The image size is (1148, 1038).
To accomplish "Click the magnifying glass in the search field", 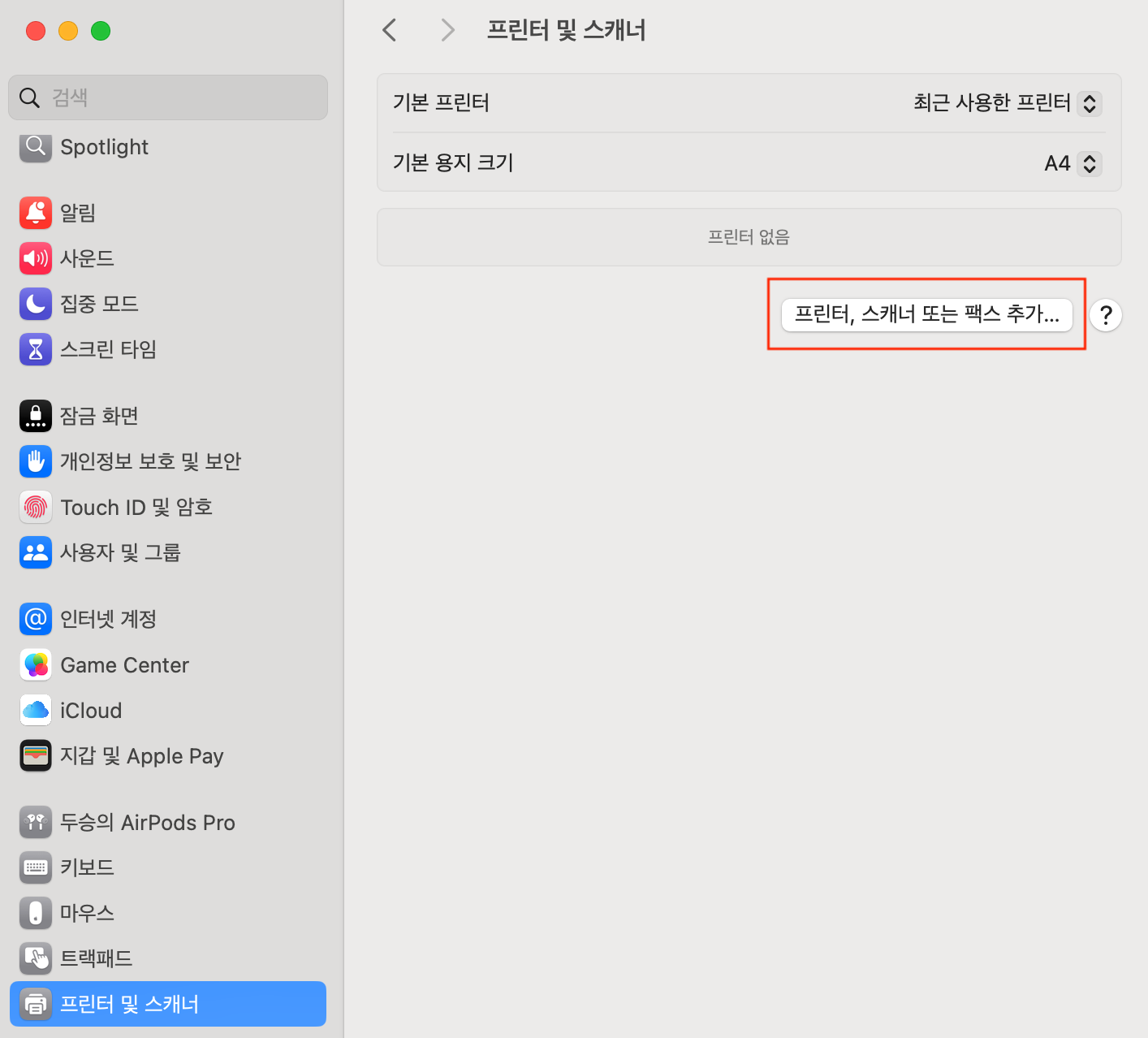I will pyautogui.click(x=29, y=97).
